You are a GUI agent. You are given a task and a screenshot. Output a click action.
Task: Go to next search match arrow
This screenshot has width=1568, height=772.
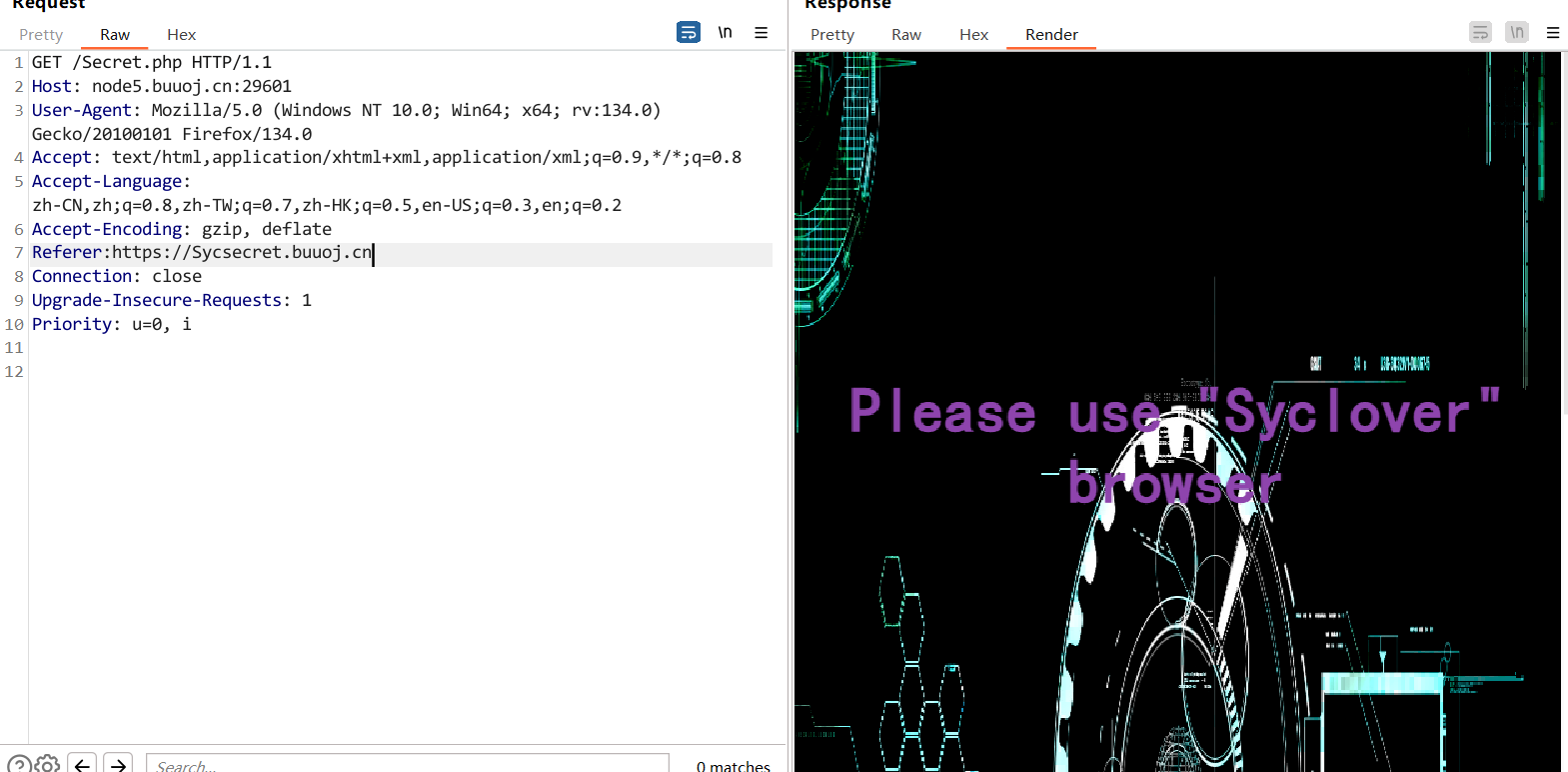click(118, 764)
